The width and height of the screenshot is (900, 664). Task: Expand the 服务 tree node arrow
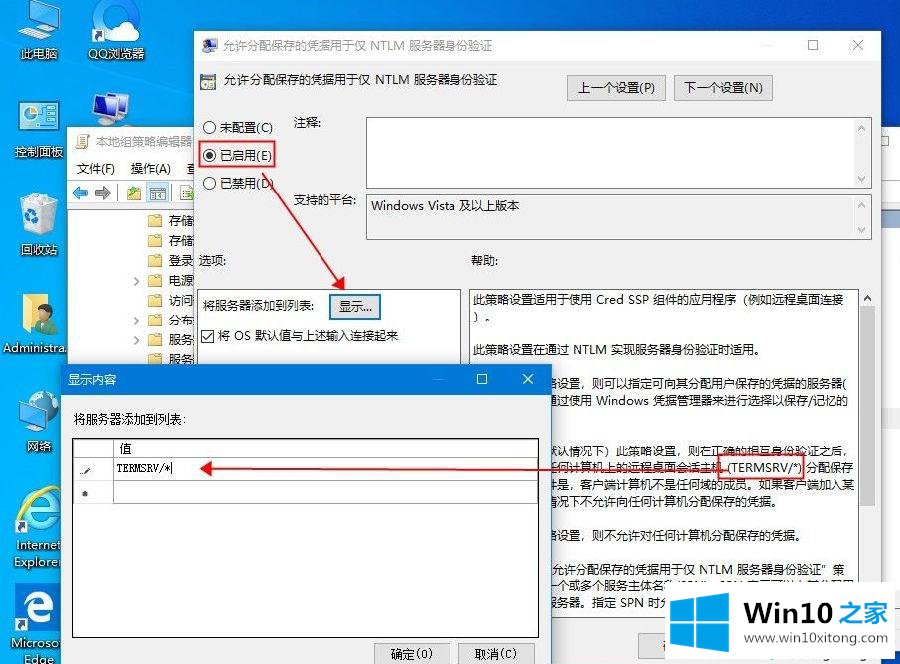coord(137,340)
